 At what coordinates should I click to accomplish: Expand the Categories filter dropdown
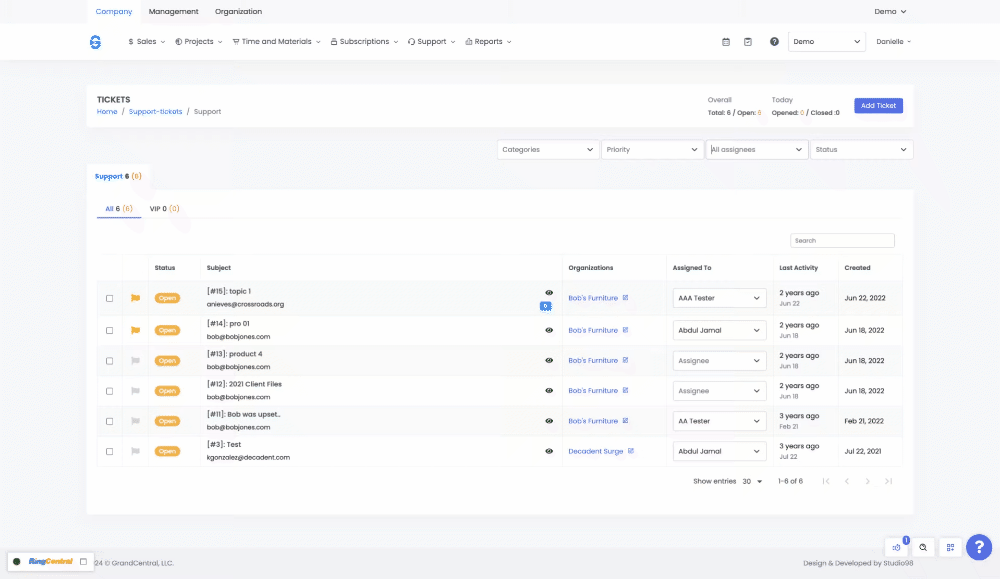coord(547,150)
